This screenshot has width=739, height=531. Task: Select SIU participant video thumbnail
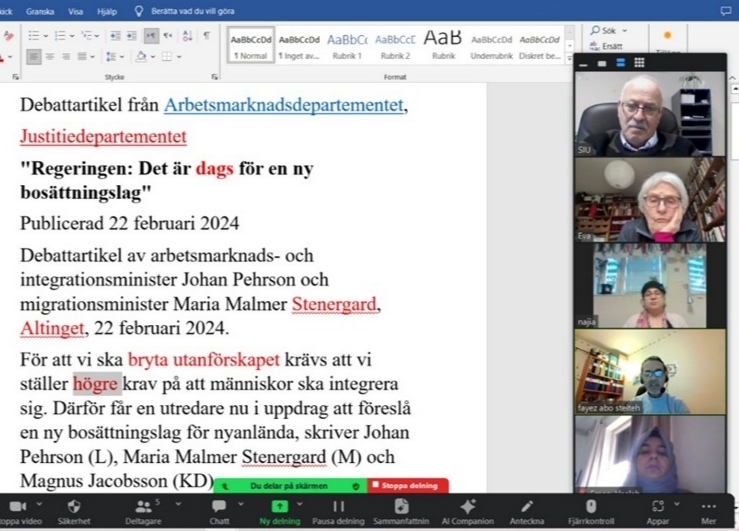(x=650, y=114)
